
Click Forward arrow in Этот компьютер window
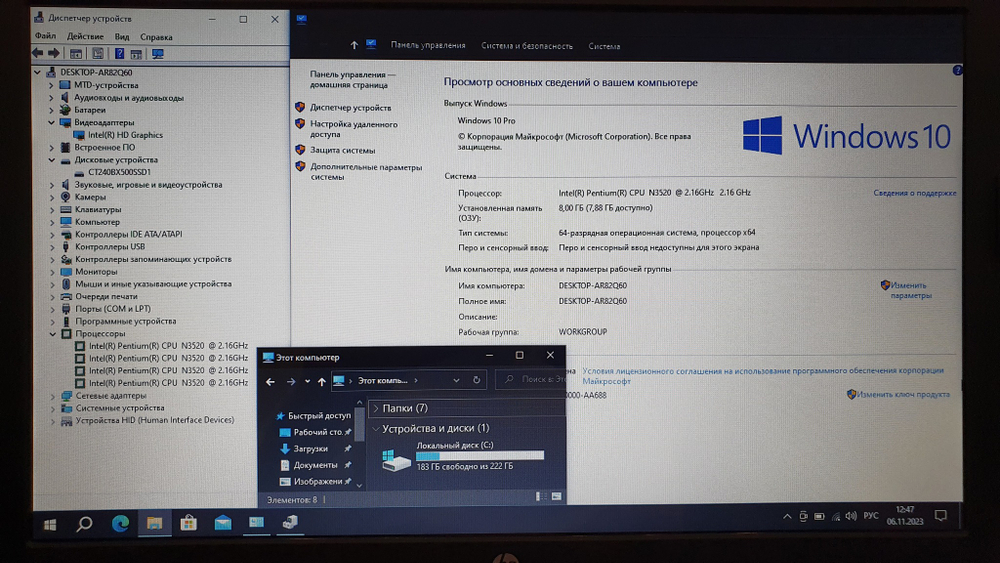pos(291,381)
